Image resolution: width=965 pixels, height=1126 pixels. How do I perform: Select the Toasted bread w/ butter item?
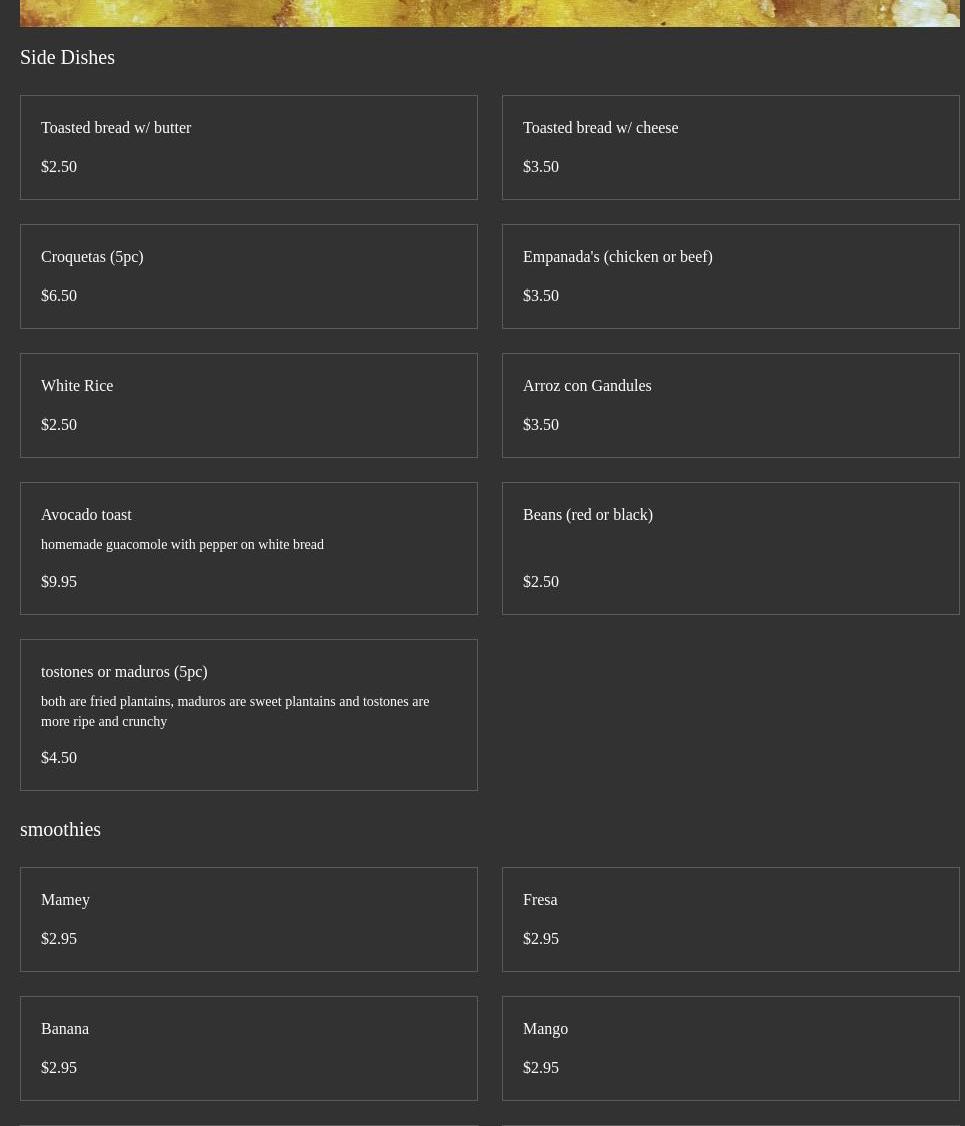[248, 147]
